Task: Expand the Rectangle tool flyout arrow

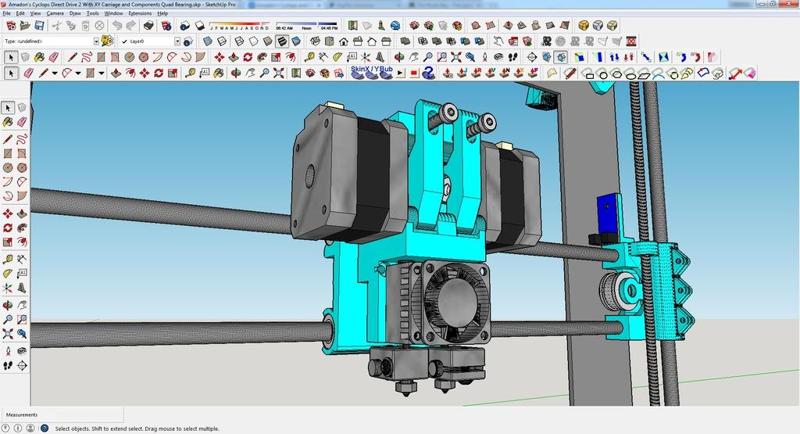Action: tap(102, 73)
